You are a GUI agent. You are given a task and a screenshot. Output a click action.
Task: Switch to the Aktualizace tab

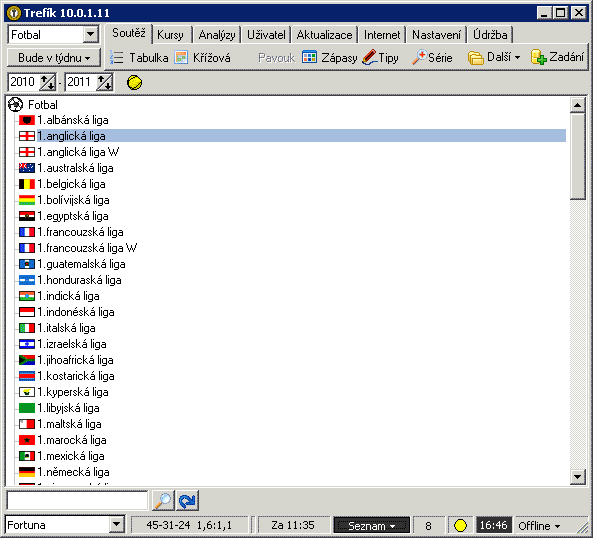324,35
